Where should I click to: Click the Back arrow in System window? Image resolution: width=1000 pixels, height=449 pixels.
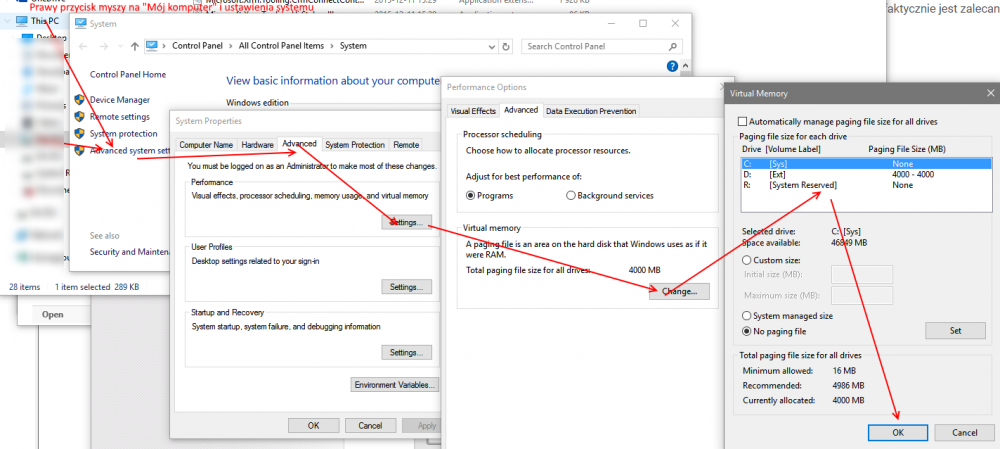(83, 46)
